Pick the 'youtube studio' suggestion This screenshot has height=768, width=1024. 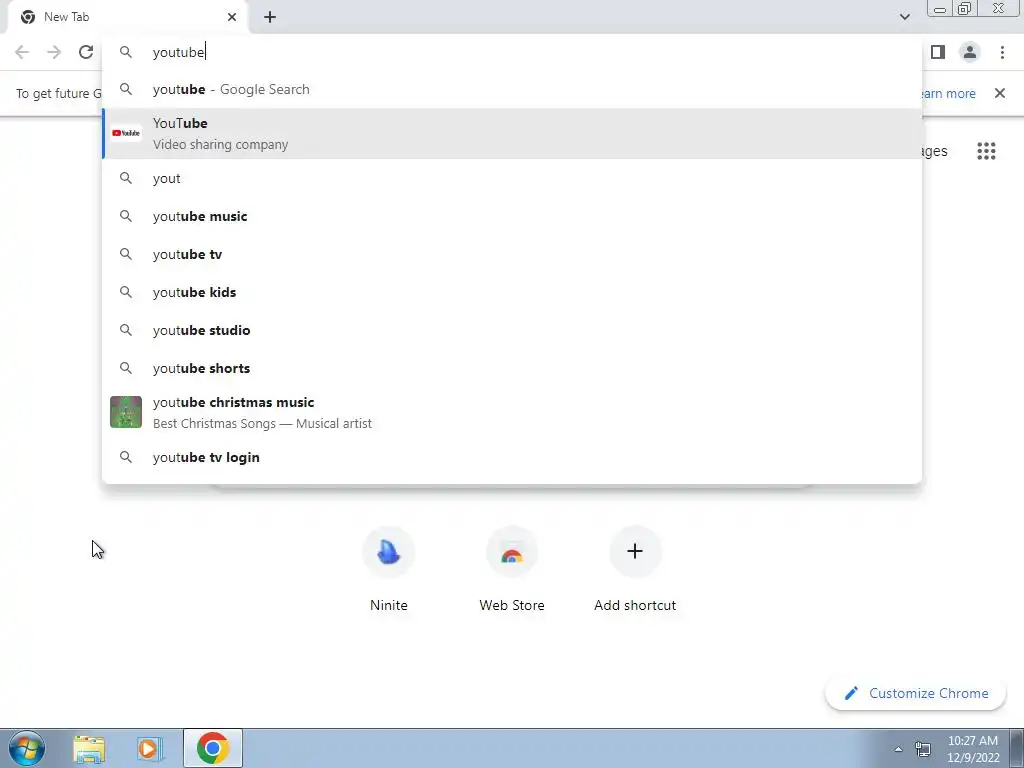pyautogui.click(x=512, y=330)
